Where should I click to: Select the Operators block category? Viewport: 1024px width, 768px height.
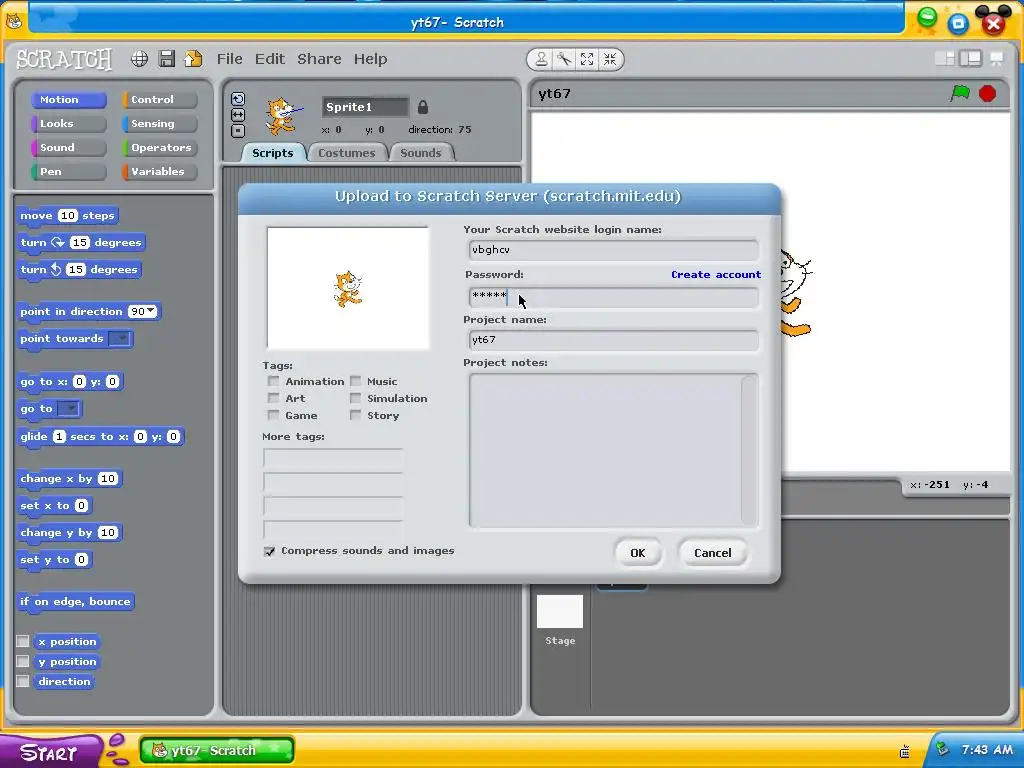[159, 148]
